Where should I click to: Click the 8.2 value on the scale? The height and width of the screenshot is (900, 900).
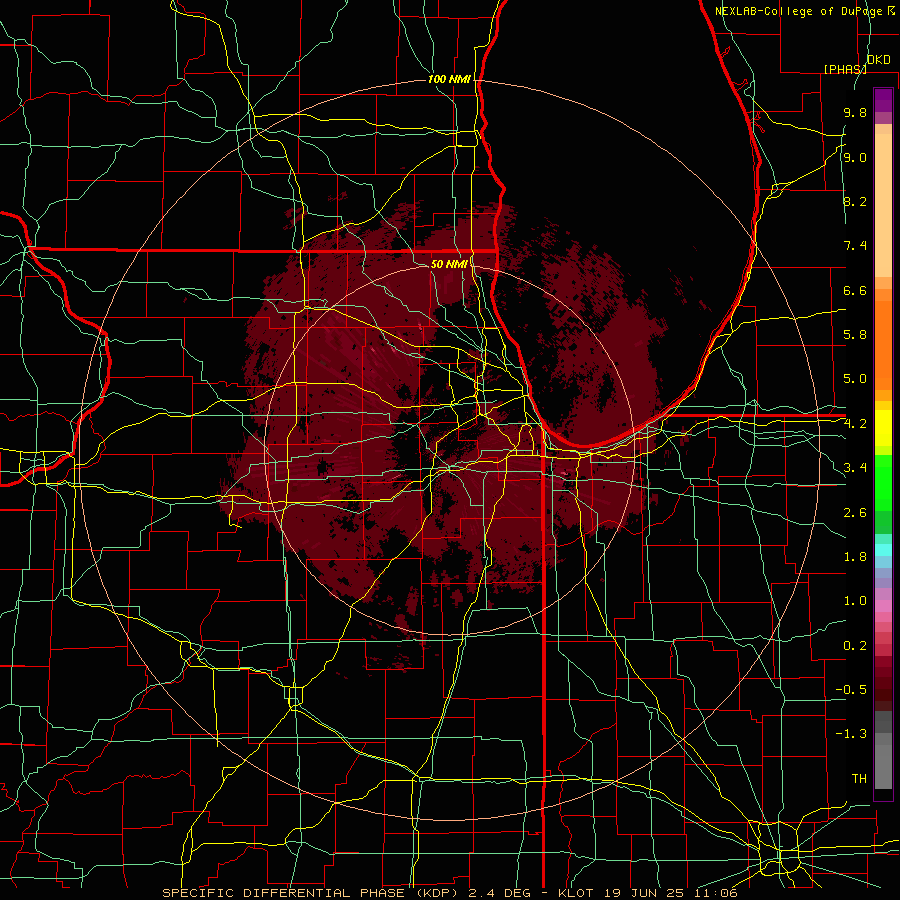coord(855,202)
